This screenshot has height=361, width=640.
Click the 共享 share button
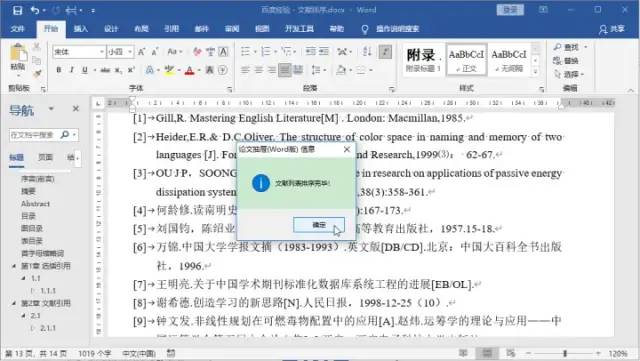(612, 29)
